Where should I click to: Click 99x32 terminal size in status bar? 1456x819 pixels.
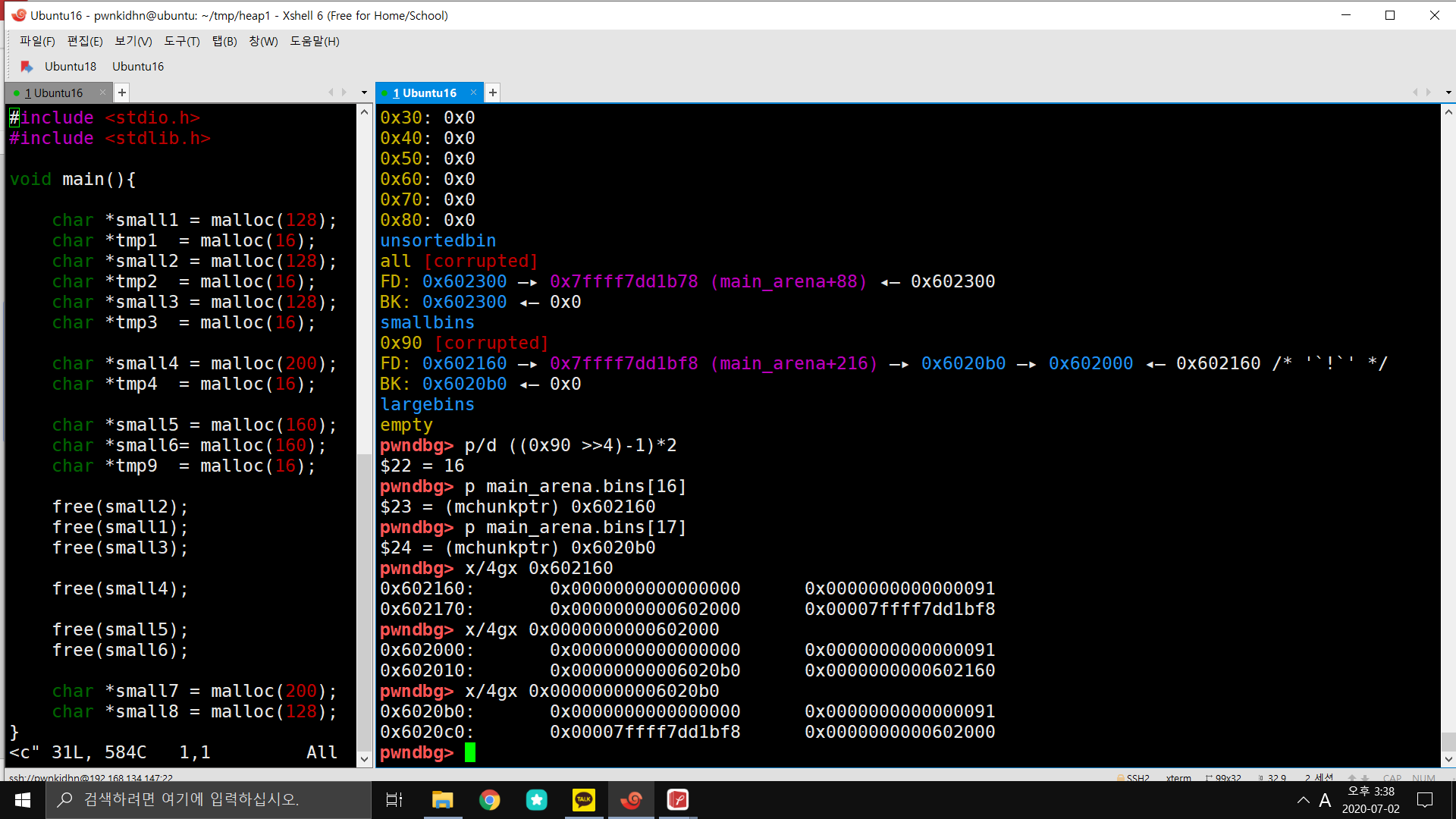click(x=1223, y=778)
